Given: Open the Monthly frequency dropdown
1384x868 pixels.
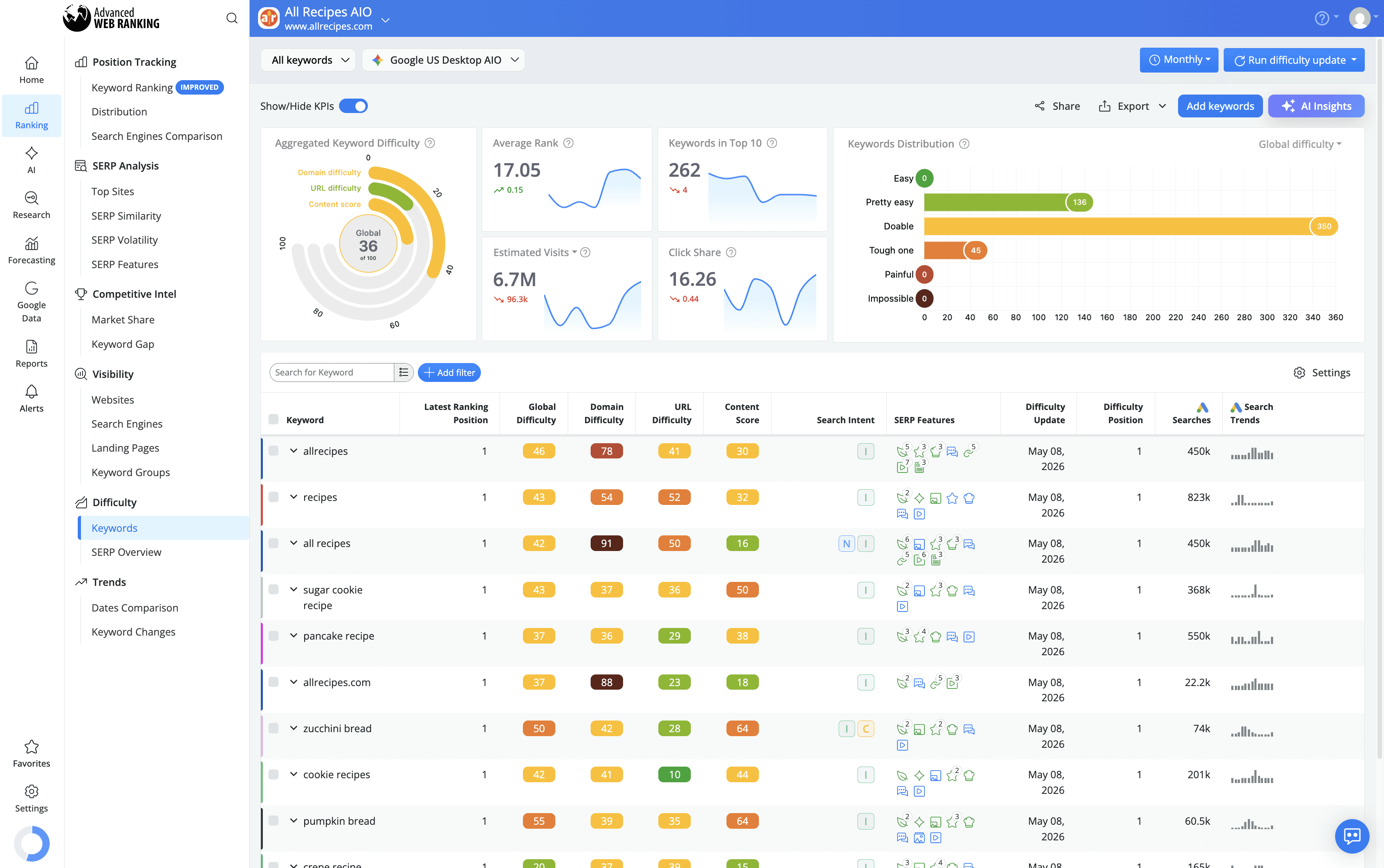Looking at the screenshot, I should point(1179,60).
